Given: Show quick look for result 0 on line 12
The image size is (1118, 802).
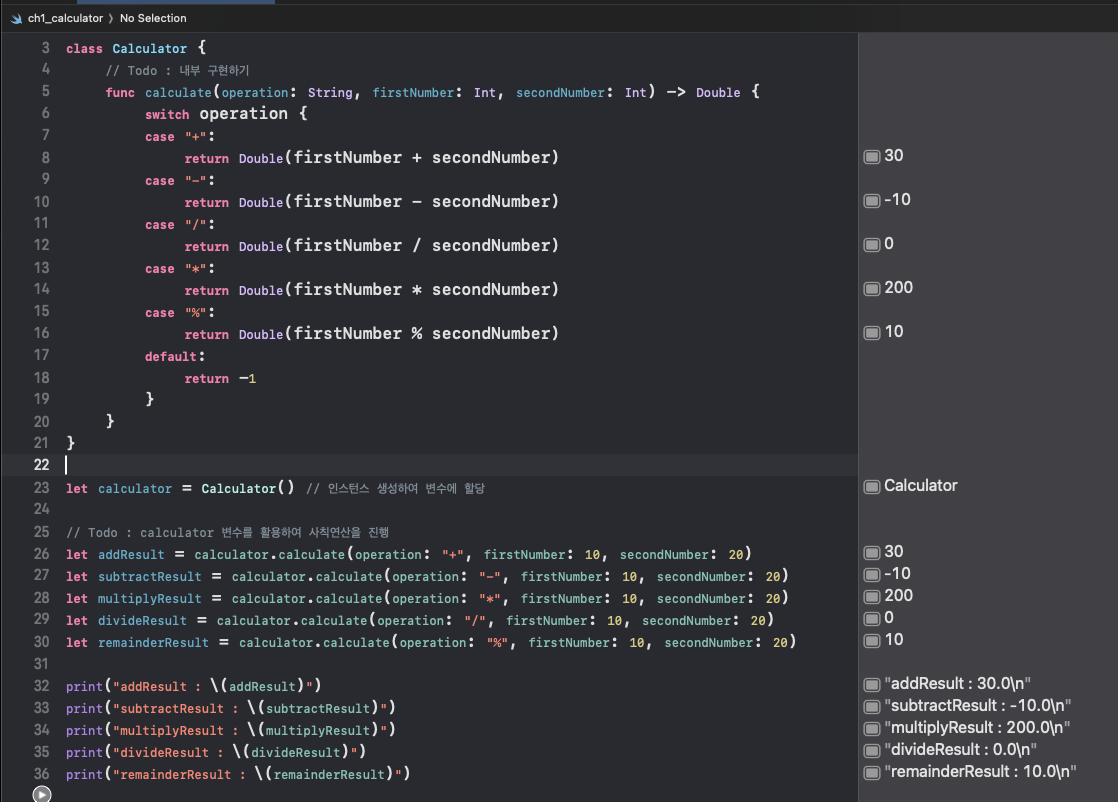Looking at the screenshot, I should pos(871,245).
